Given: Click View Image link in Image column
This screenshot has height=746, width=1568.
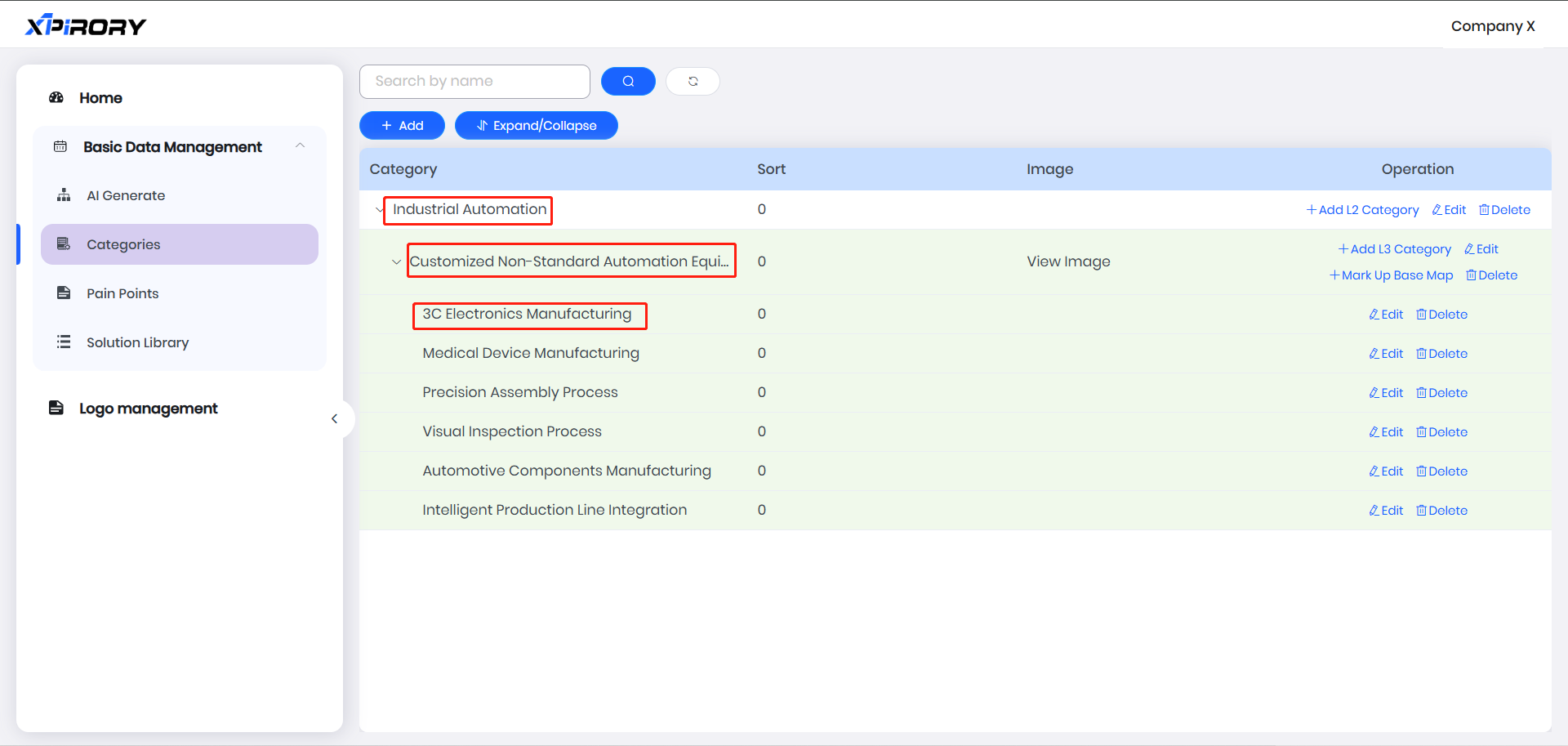Looking at the screenshot, I should click(1068, 261).
